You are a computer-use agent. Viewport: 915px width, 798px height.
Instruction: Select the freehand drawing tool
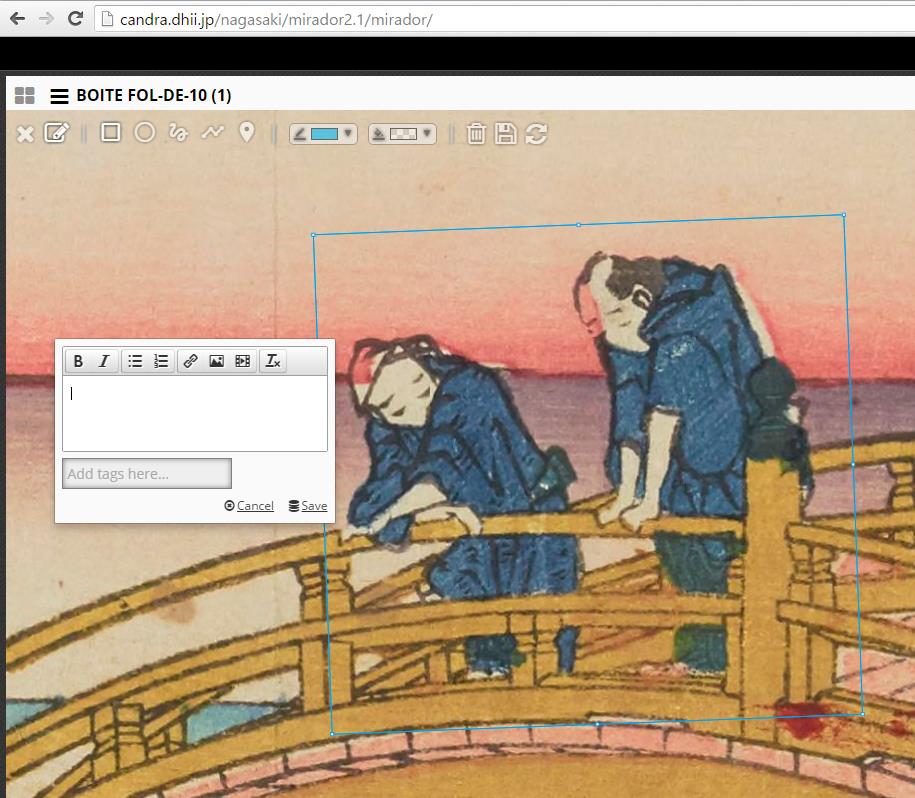pos(178,132)
